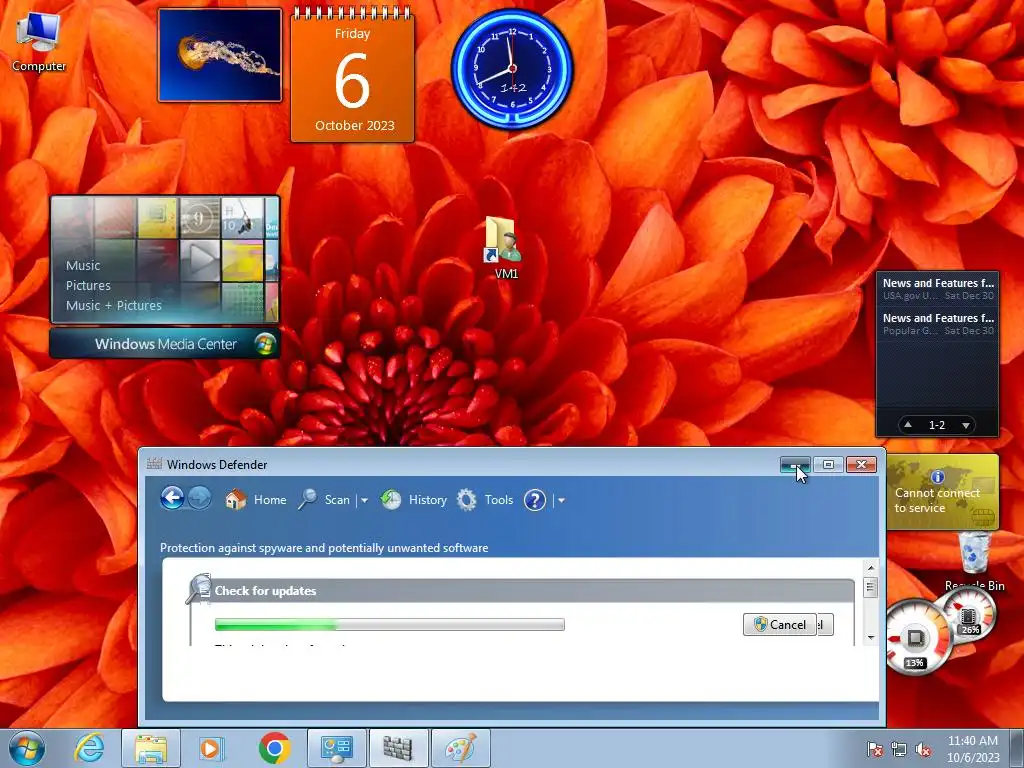This screenshot has height=768, width=1024.
Task: Select the VM1 folder shortcut
Action: click(x=504, y=248)
